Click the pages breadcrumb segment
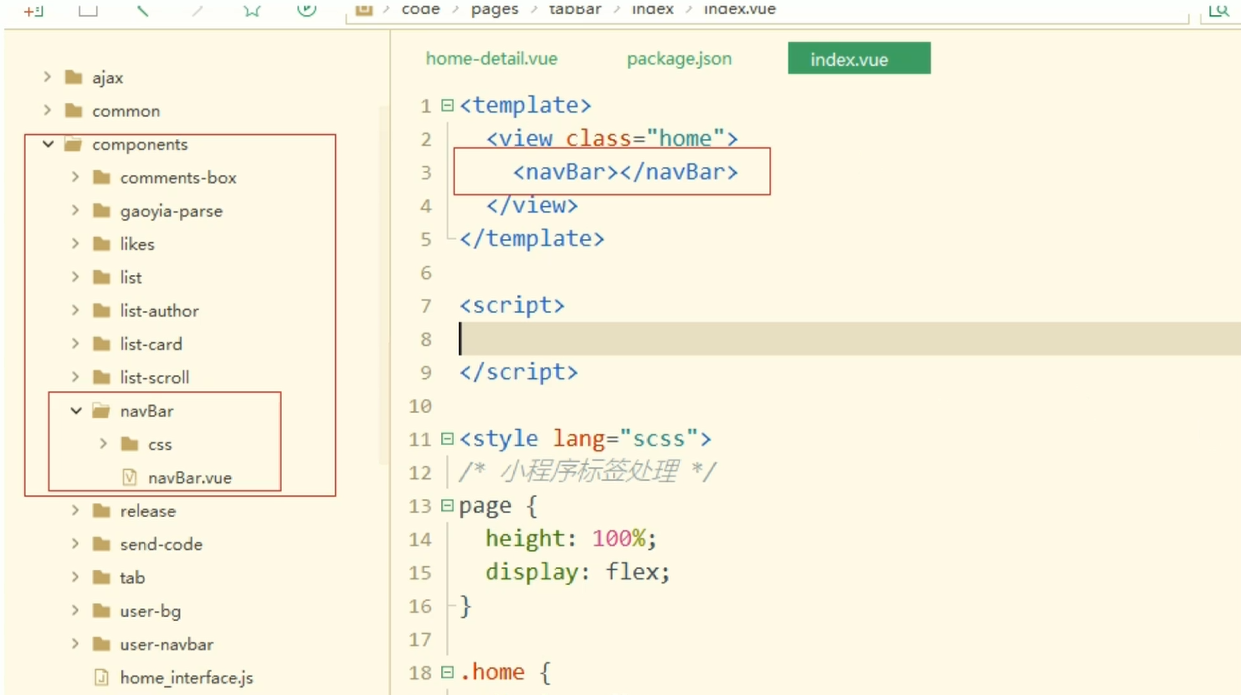 pyautogui.click(x=495, y=9)
